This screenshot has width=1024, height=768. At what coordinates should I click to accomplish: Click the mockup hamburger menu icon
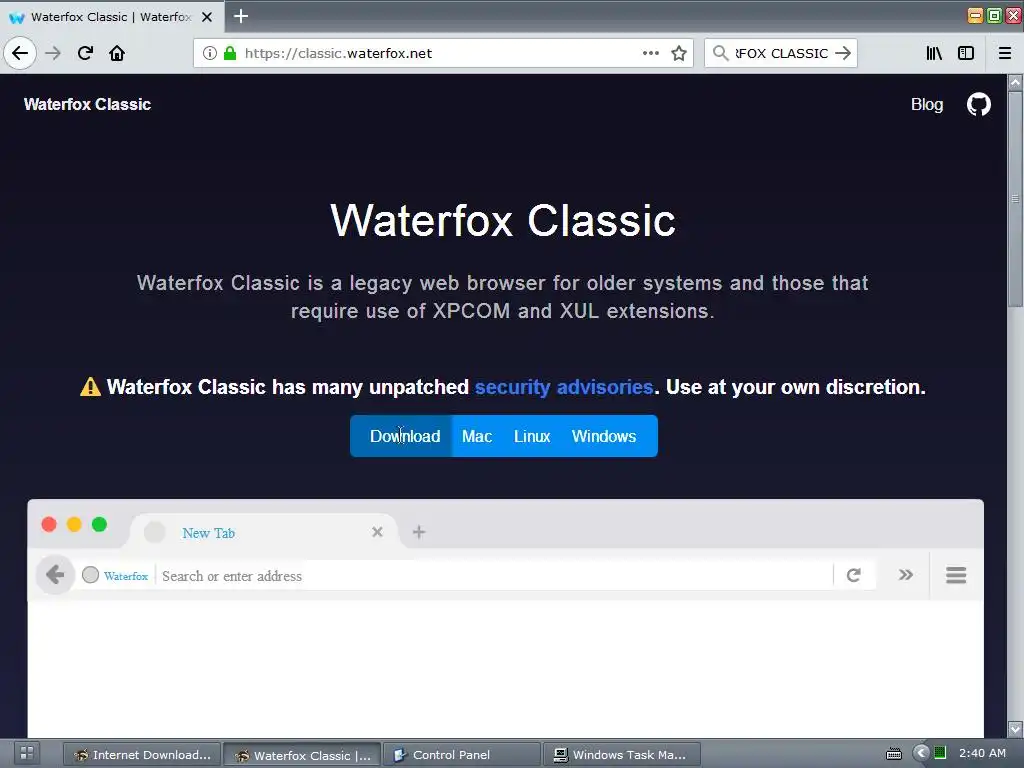956,575
